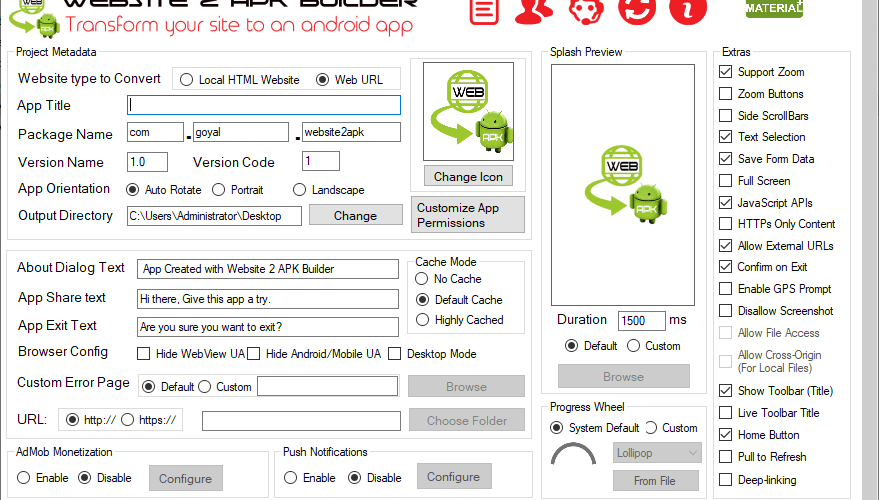879x500 pixels.
Task: Click the support headset icon
Action: pyautogui.click(x=586, y=11)
